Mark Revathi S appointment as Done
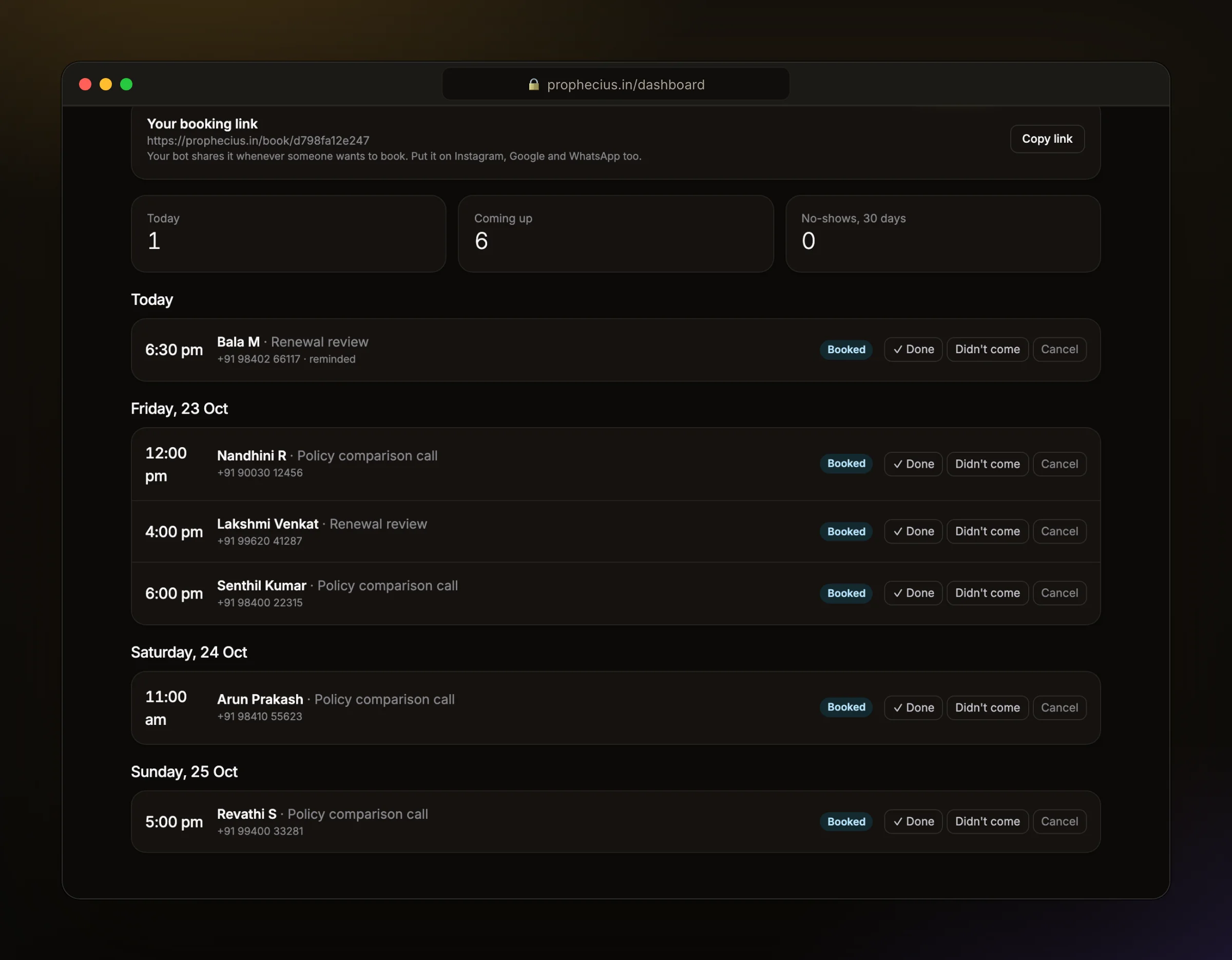The width and height of the screenshot is (1232, 960). click(x=913, y=821)
